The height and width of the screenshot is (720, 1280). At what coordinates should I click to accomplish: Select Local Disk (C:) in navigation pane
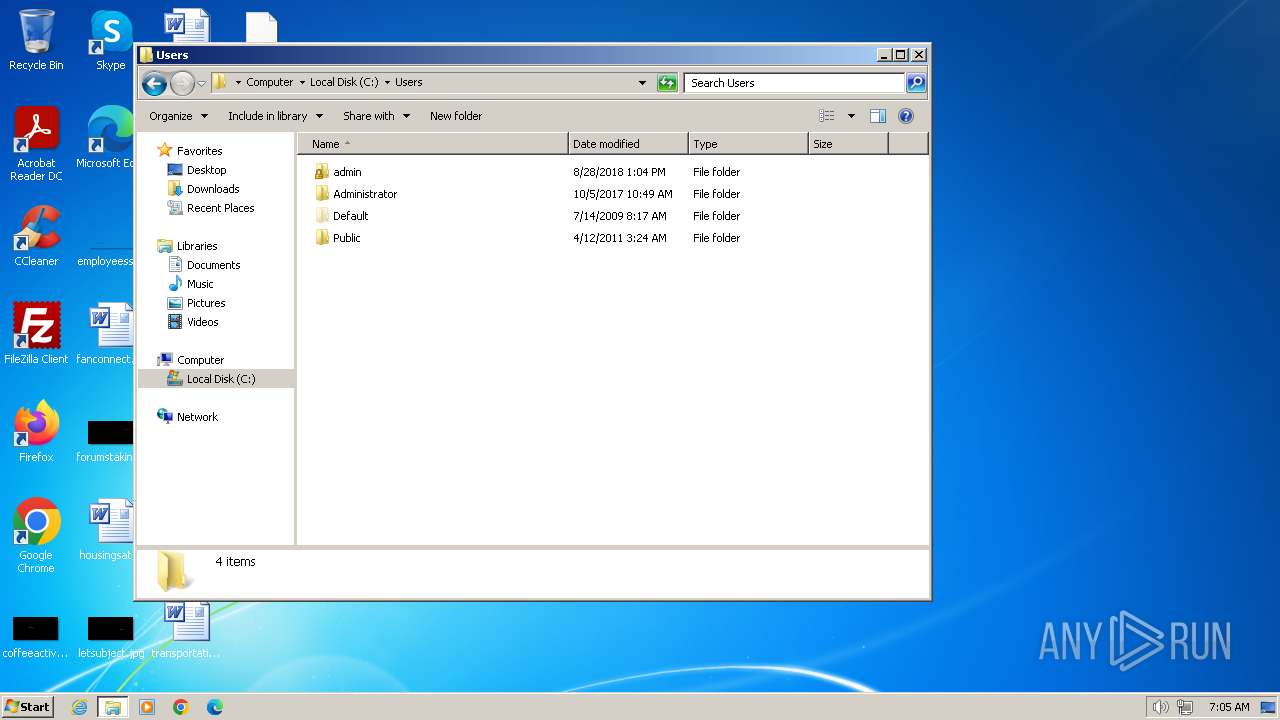[x=216, y=379]
